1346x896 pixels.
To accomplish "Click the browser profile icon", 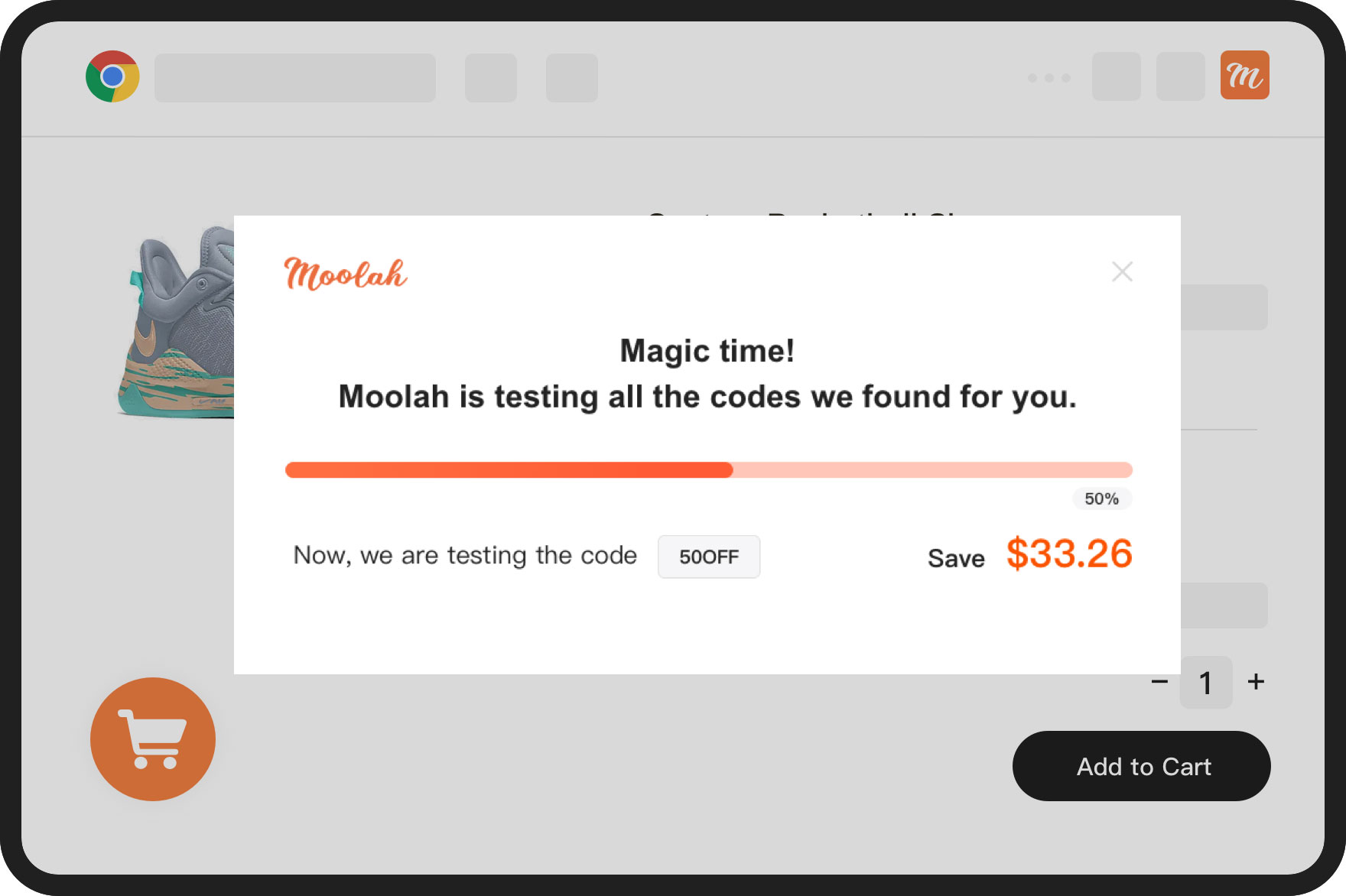I will [x=1116, y=77].
